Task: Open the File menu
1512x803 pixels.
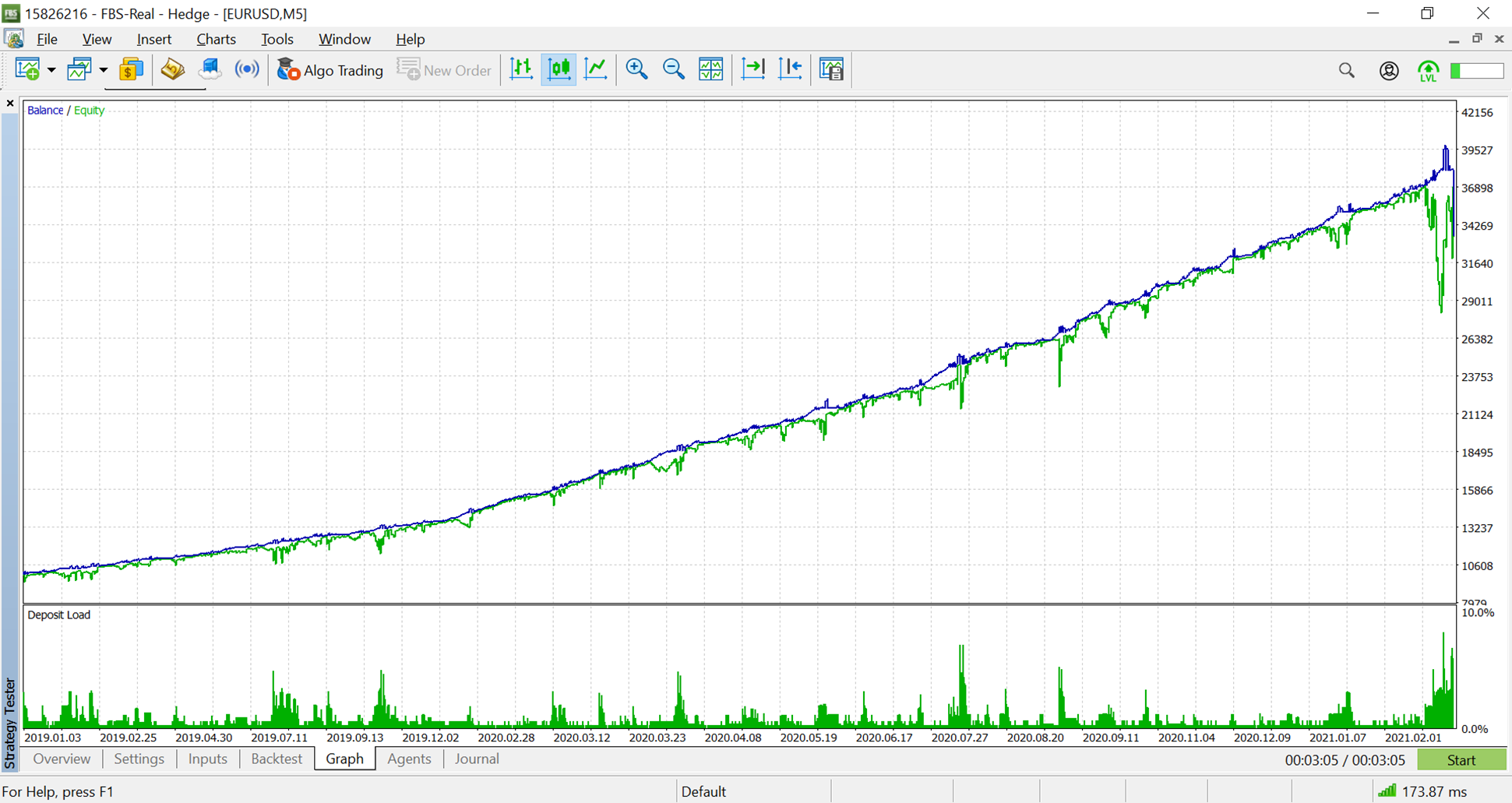Action: point(47,39)
